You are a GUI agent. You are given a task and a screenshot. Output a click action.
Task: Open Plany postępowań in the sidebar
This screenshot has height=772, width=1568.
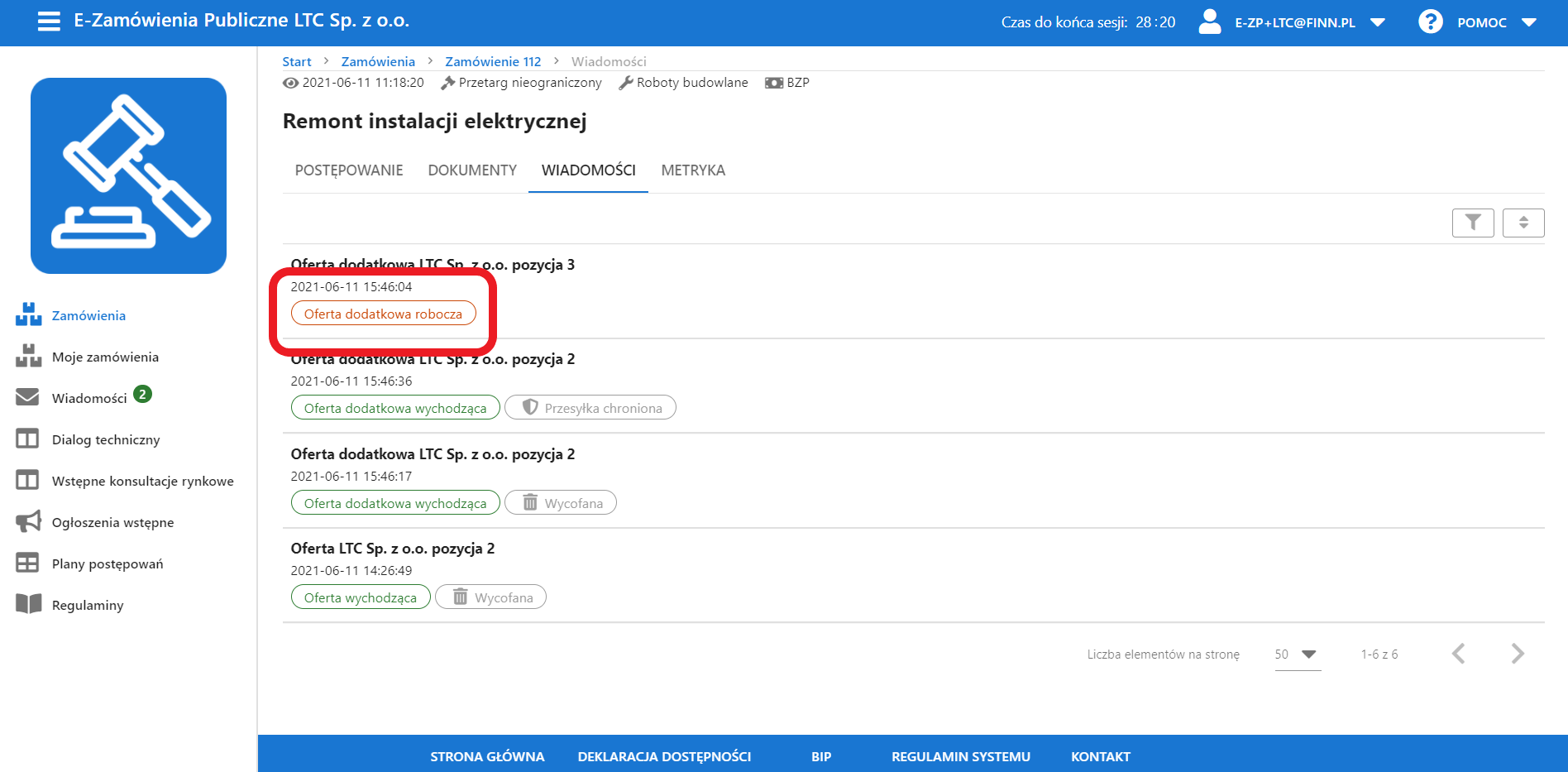point(108,563)
